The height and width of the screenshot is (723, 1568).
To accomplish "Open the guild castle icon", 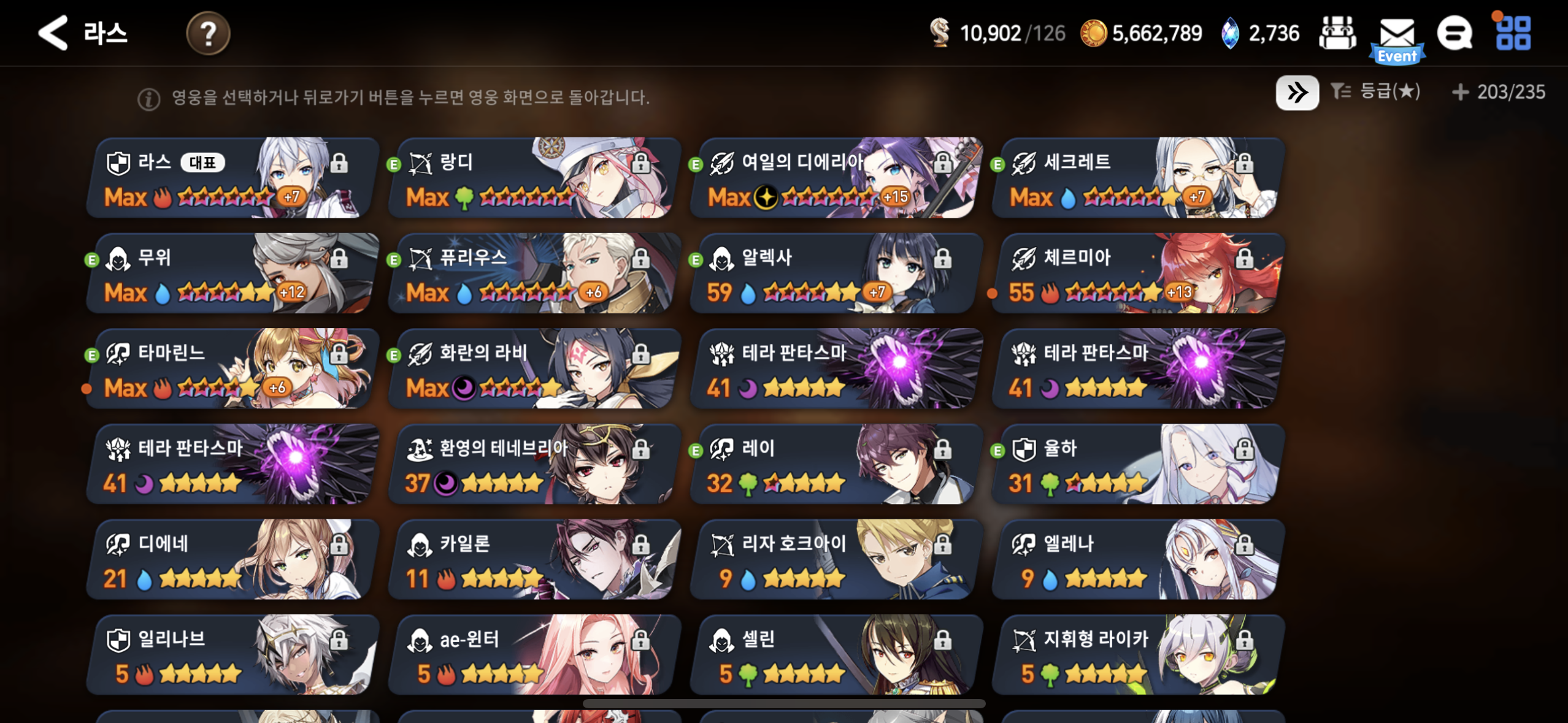I will [1337, 33].
